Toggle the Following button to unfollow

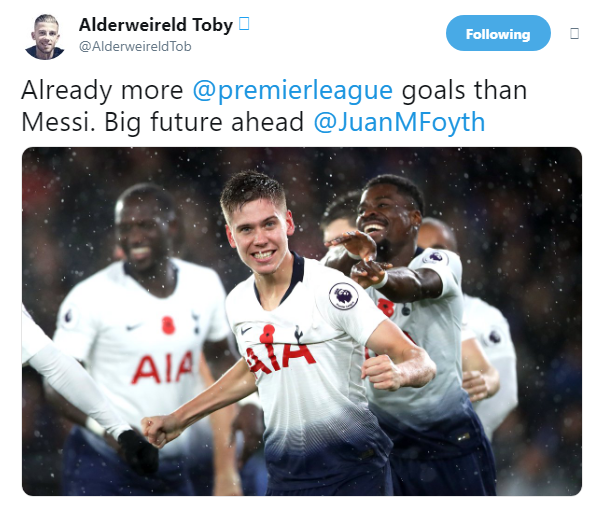(498, 33)
